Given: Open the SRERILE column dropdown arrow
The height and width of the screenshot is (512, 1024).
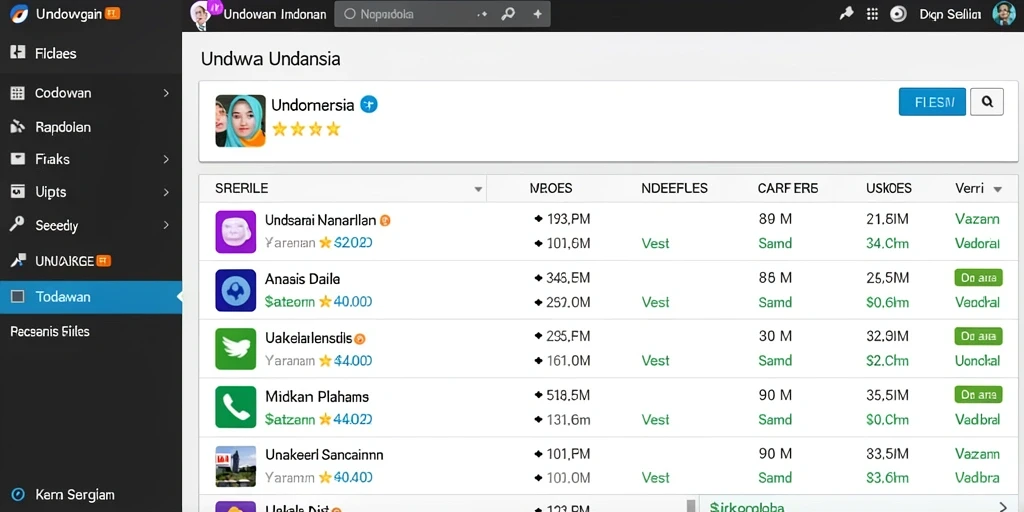Looking at the screenshot, I should pos(478,189).
